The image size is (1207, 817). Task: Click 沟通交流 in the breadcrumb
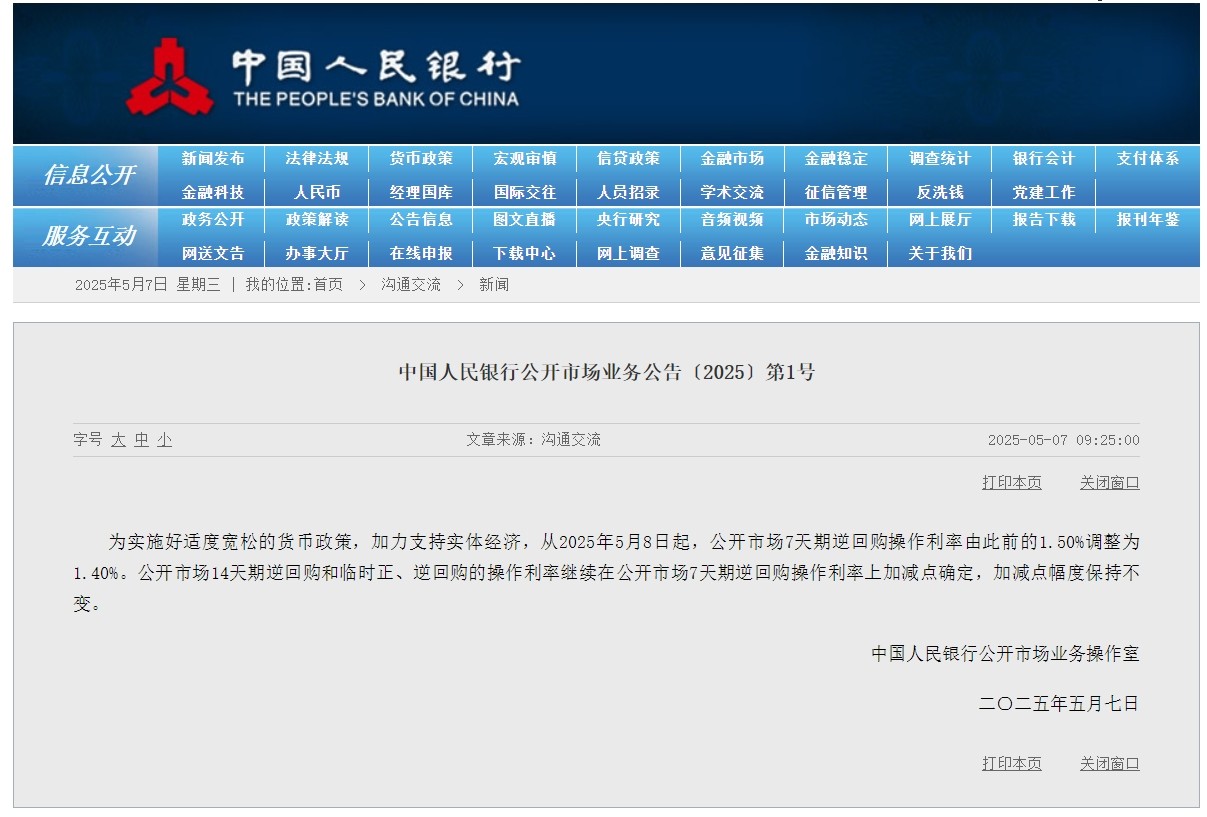click(411, 285)
